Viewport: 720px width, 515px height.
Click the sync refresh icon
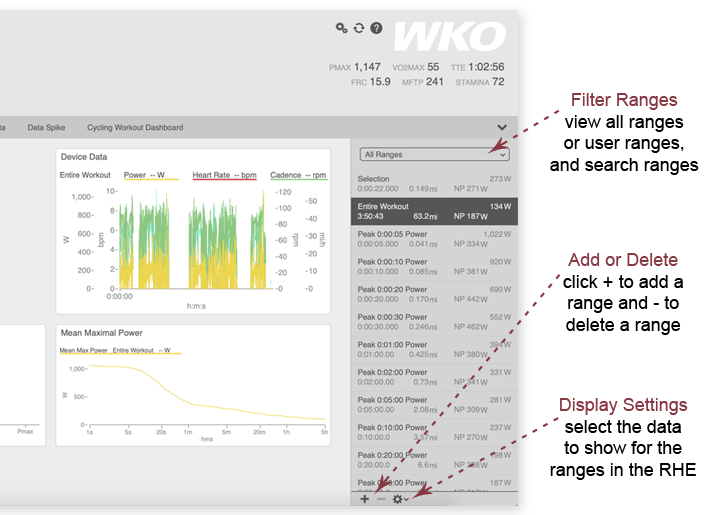pos(359,28)
